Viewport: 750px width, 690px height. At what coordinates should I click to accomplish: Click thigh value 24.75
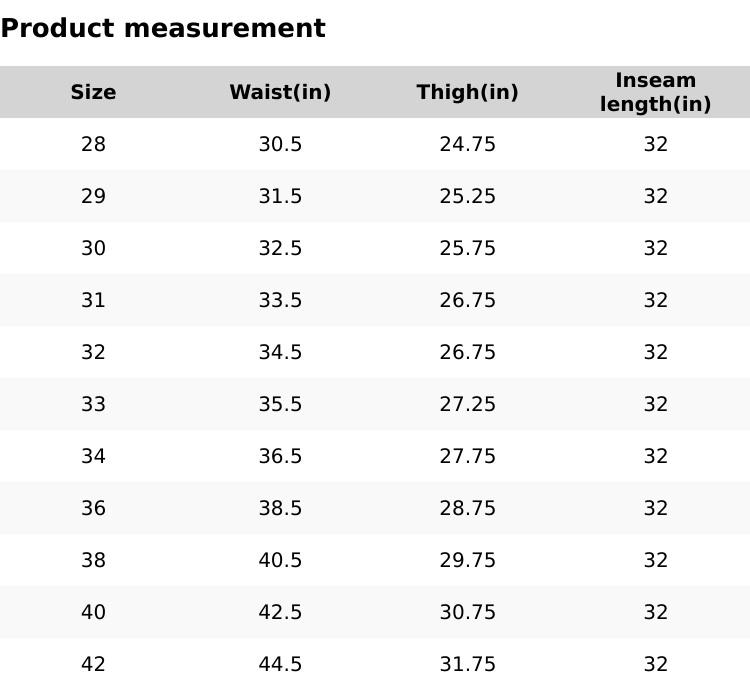[x=467, y=144]
